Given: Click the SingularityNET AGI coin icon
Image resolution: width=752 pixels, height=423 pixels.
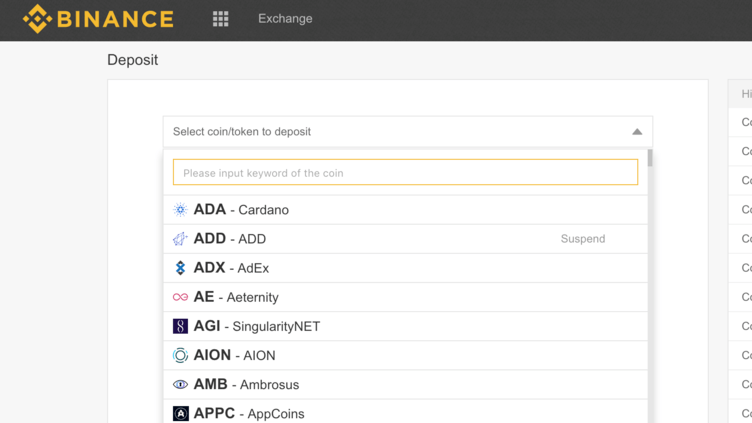Looking at the screenshot, I should click(x=180, y=326).
